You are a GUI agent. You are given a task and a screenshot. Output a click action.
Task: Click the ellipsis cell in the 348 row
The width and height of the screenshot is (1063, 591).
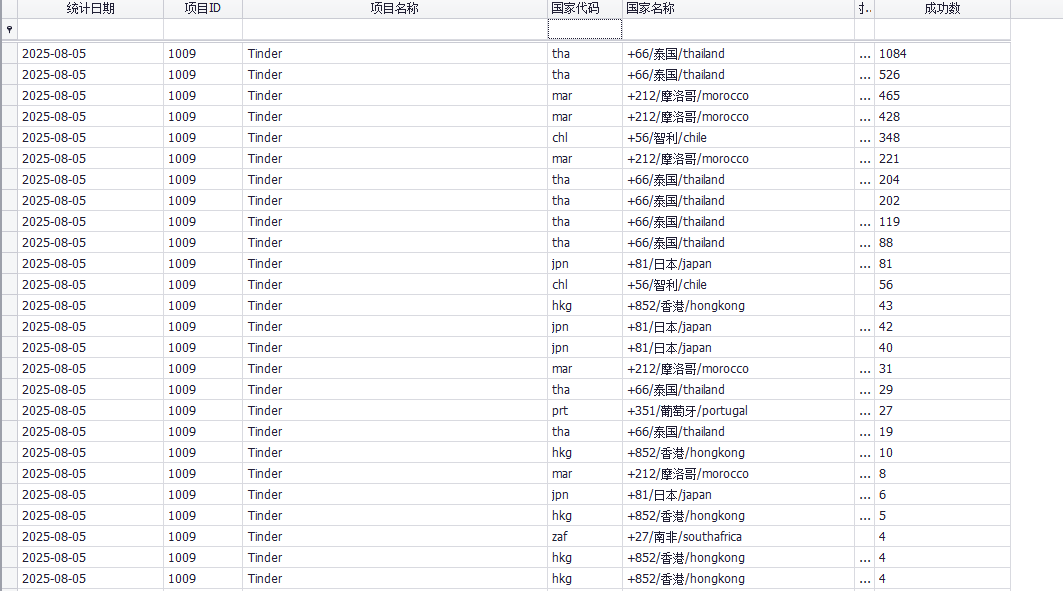864,138
